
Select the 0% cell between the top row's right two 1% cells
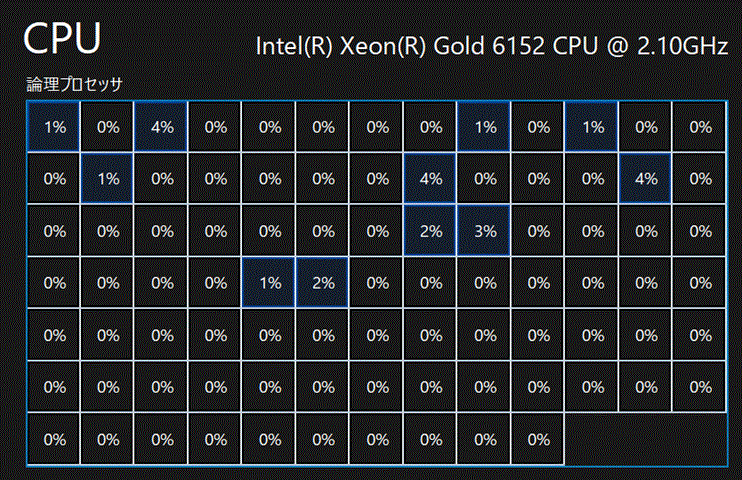coord(539,127)
